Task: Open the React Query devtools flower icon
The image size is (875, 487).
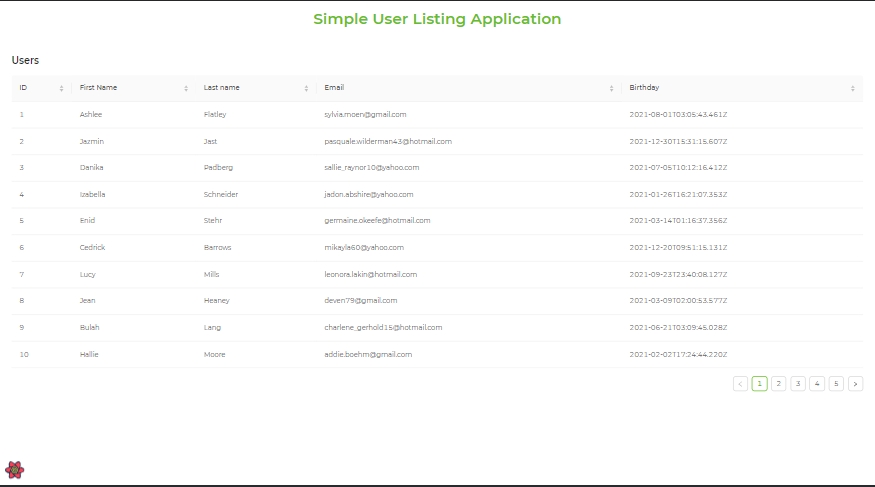Action: 14,469
